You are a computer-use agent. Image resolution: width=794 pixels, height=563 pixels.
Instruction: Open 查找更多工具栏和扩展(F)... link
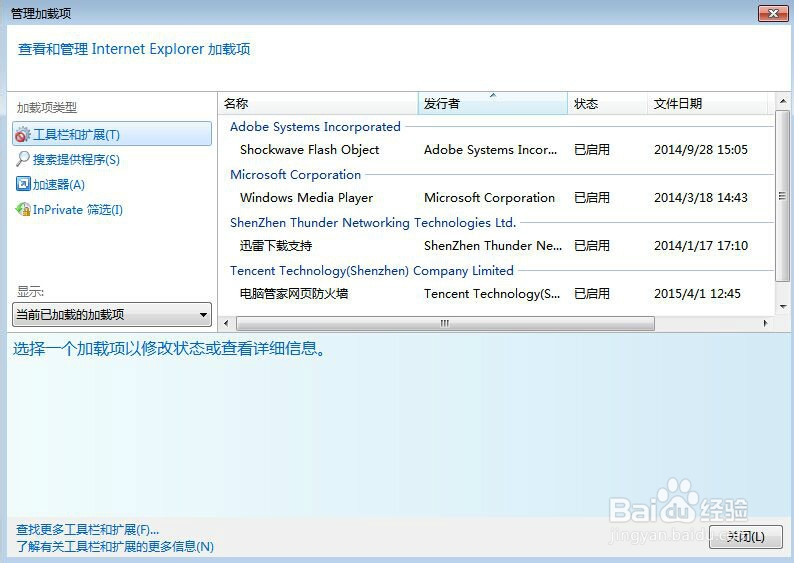point(88,530)
